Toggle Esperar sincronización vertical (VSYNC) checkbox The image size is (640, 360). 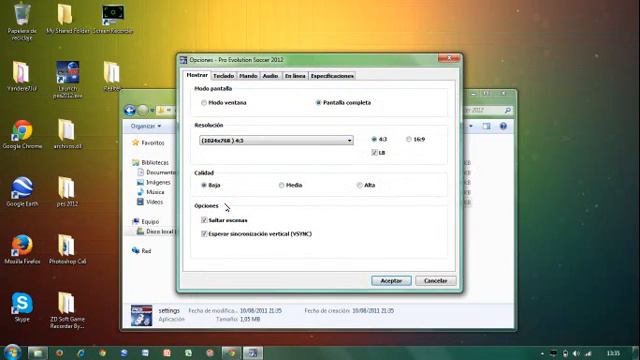pyautogui.click(x=204, y=234)
